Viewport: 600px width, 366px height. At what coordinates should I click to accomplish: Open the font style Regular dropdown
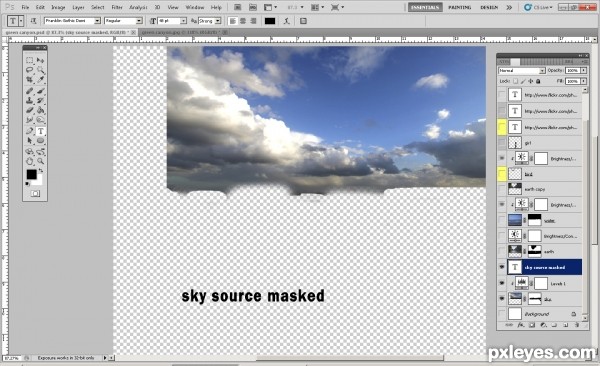[x=139, y=21]
